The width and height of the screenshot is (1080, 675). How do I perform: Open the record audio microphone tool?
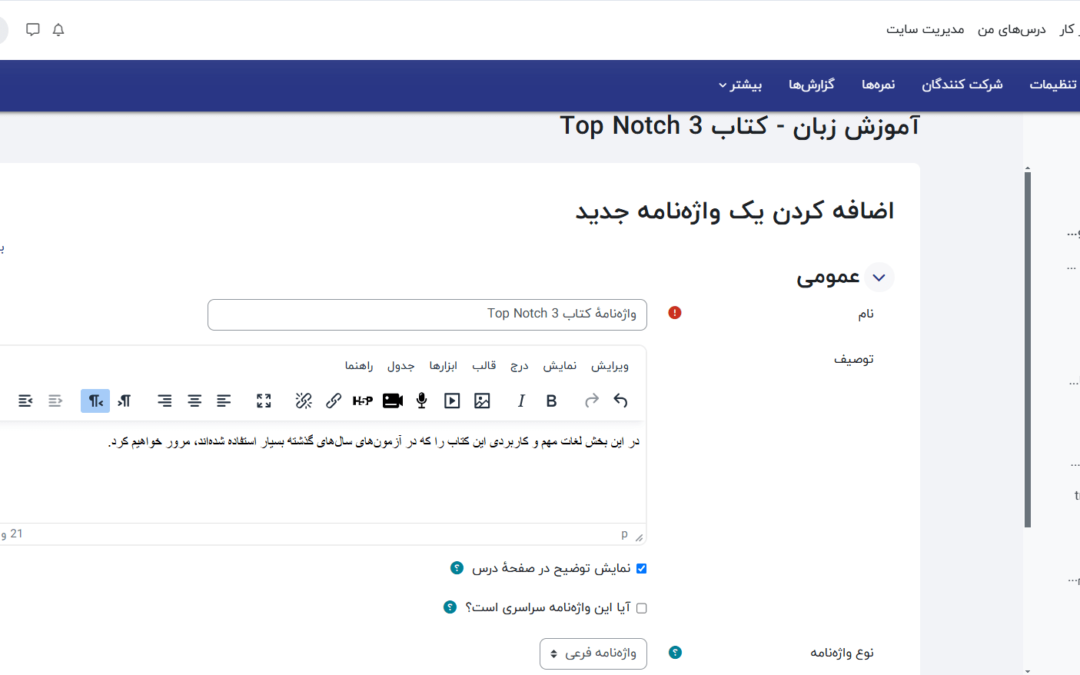click(x=422, y=401)
